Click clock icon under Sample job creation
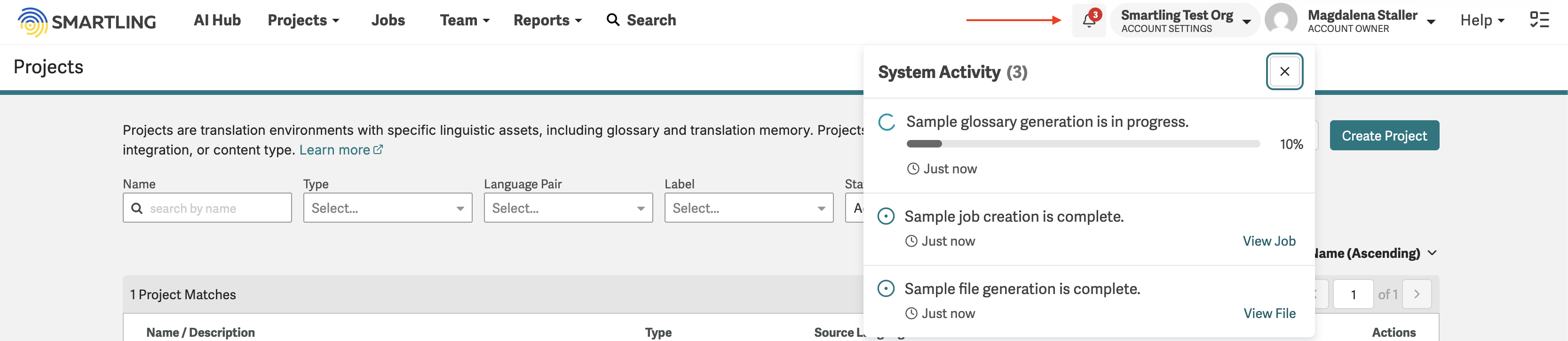The width and height of the screenshot is (1568, 341). click(911, 241)
